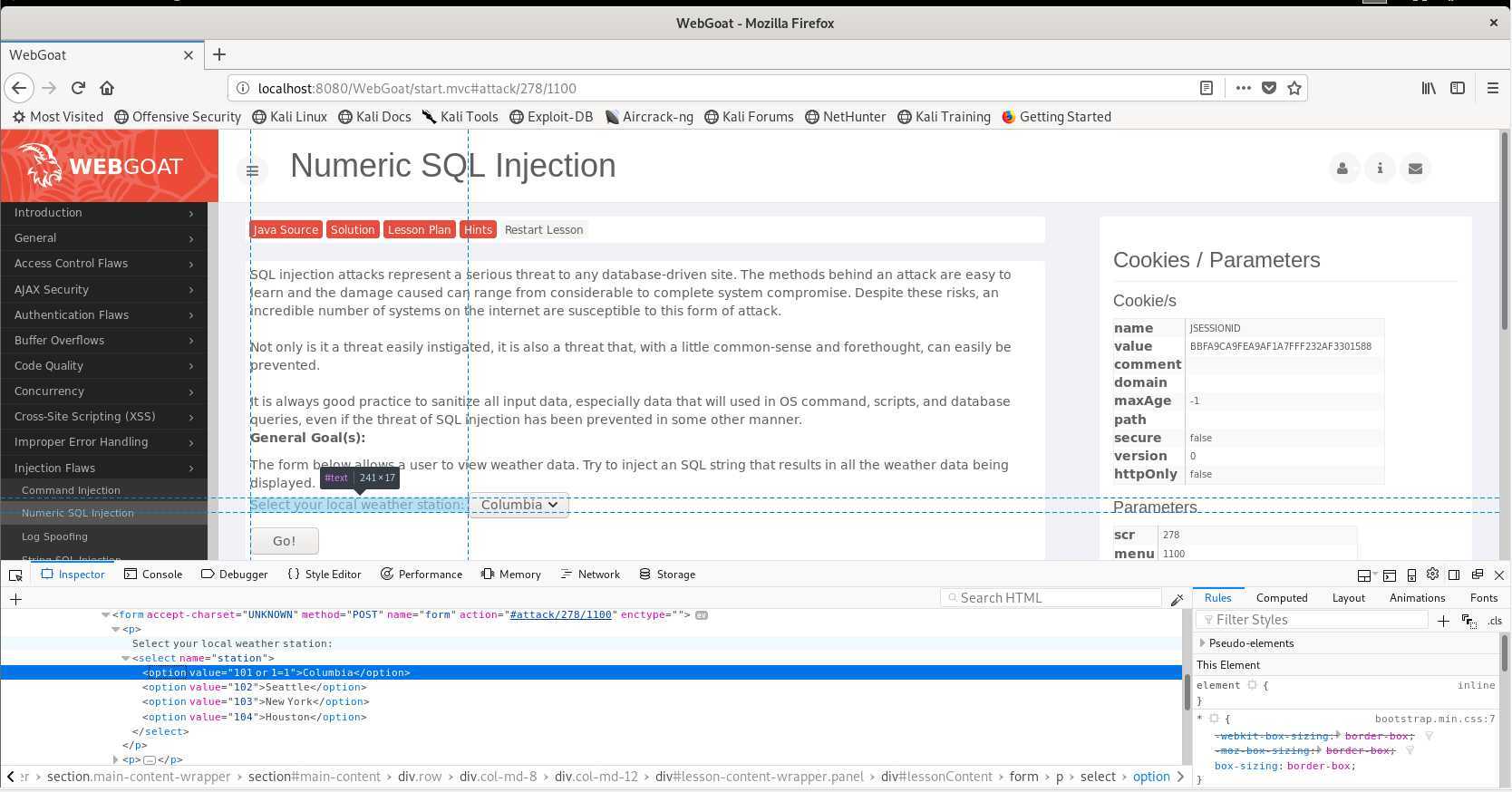Click the info icon in WebGoat header
This screenshot has width=1512, height=792.
(x=1380, y=169)
